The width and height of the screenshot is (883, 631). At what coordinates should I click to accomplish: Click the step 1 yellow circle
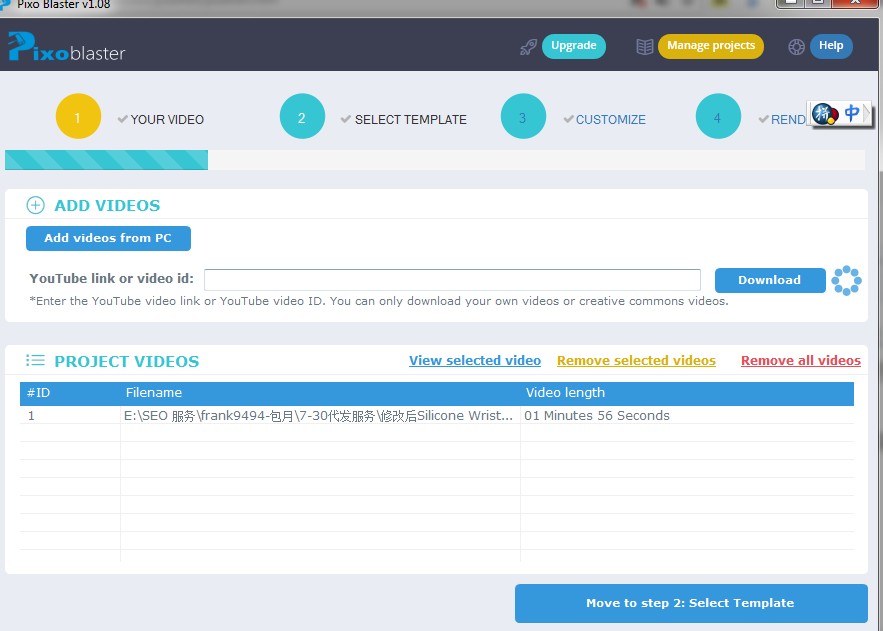pos(78,116)
